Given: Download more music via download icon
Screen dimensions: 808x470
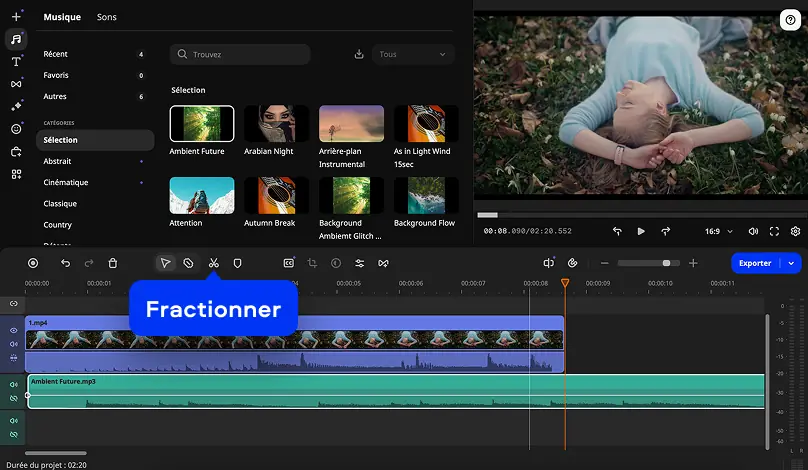Looking at the screenshot, I should click(x=359, y=54).
